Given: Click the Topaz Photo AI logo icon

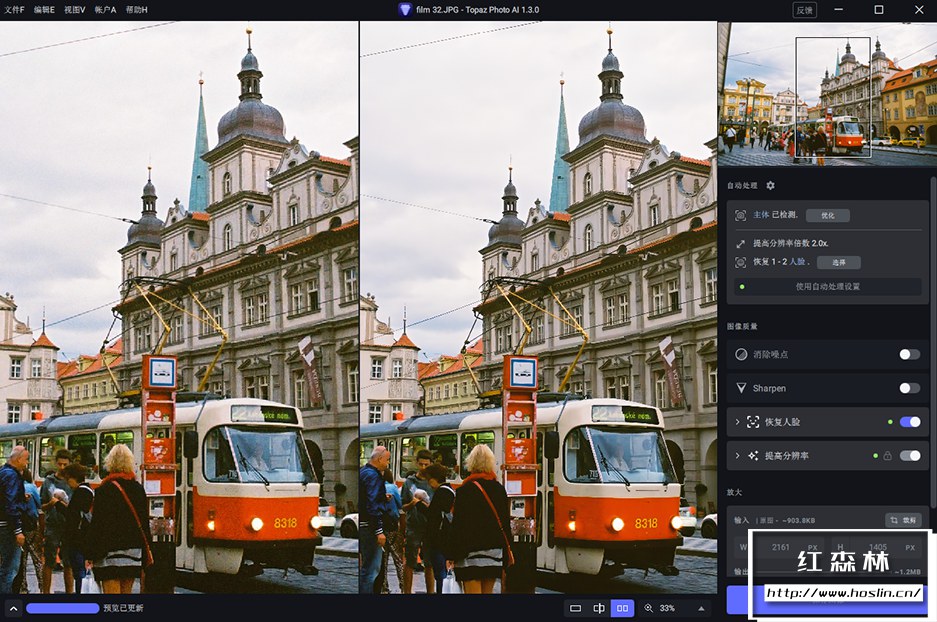Looking at the screenshot, I should click(x=405, y=9).
